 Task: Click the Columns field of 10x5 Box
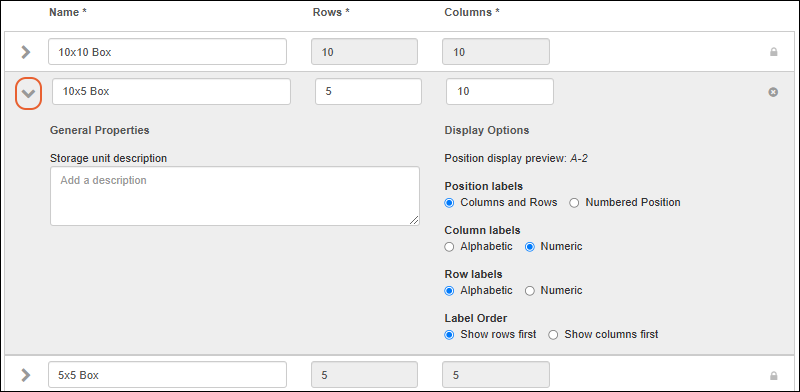499,92
